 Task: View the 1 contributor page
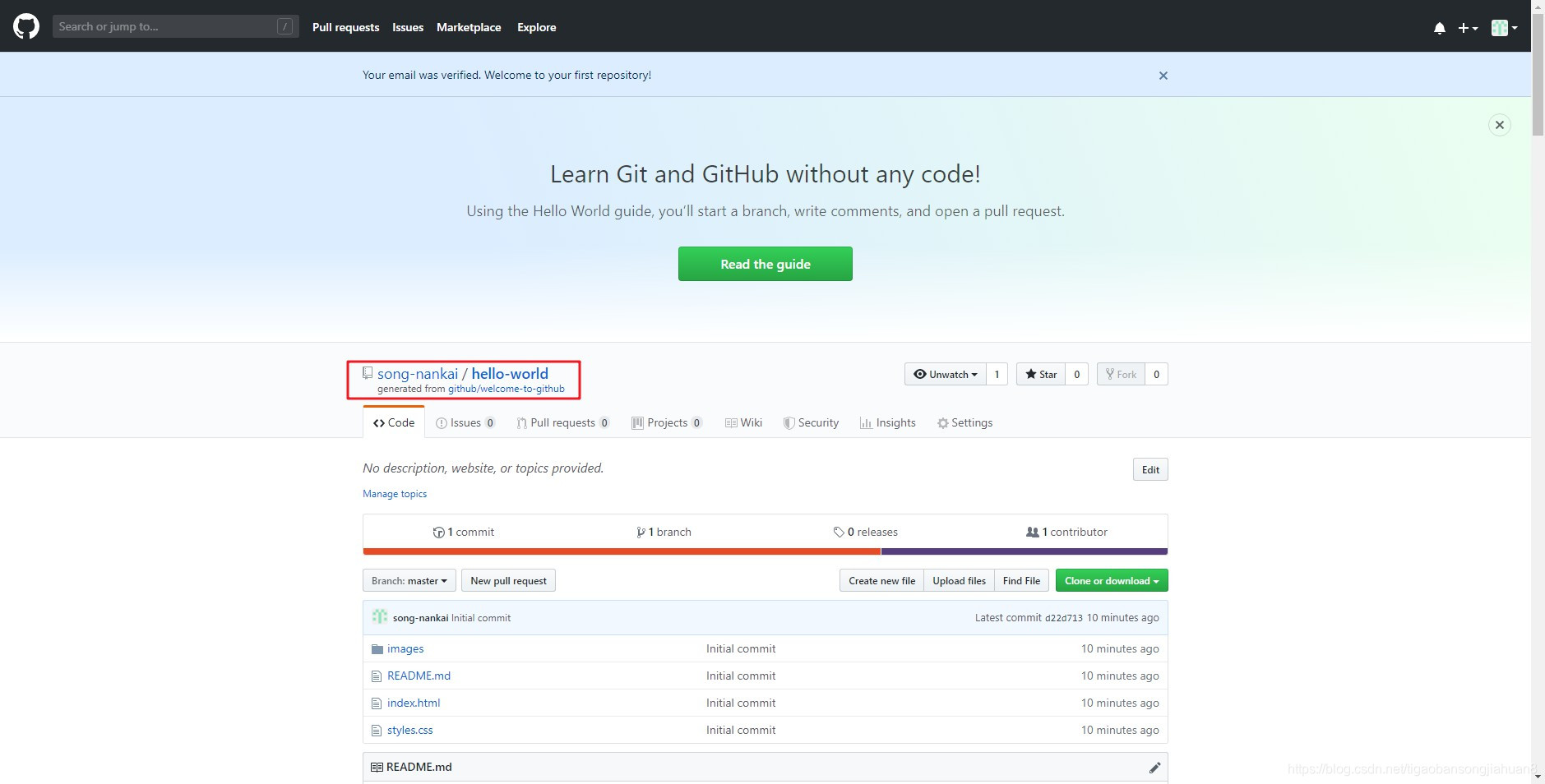[x=1067, y=532]
